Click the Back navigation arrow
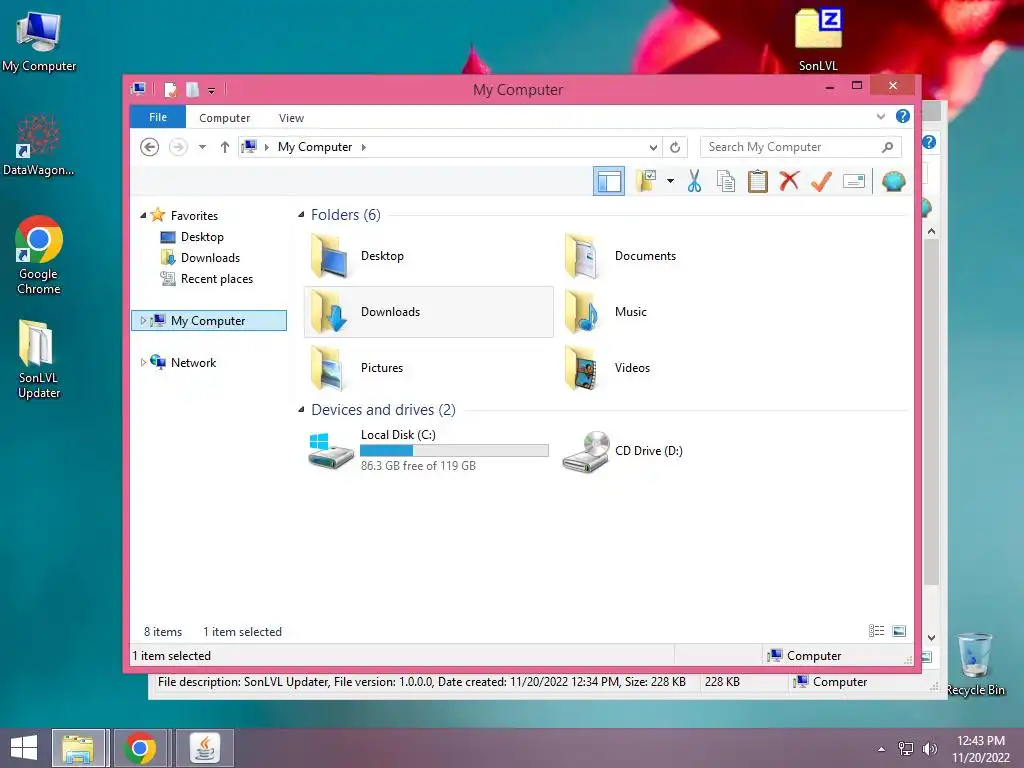The width and height of the screenshot is (1024, 768). [150, 147]
